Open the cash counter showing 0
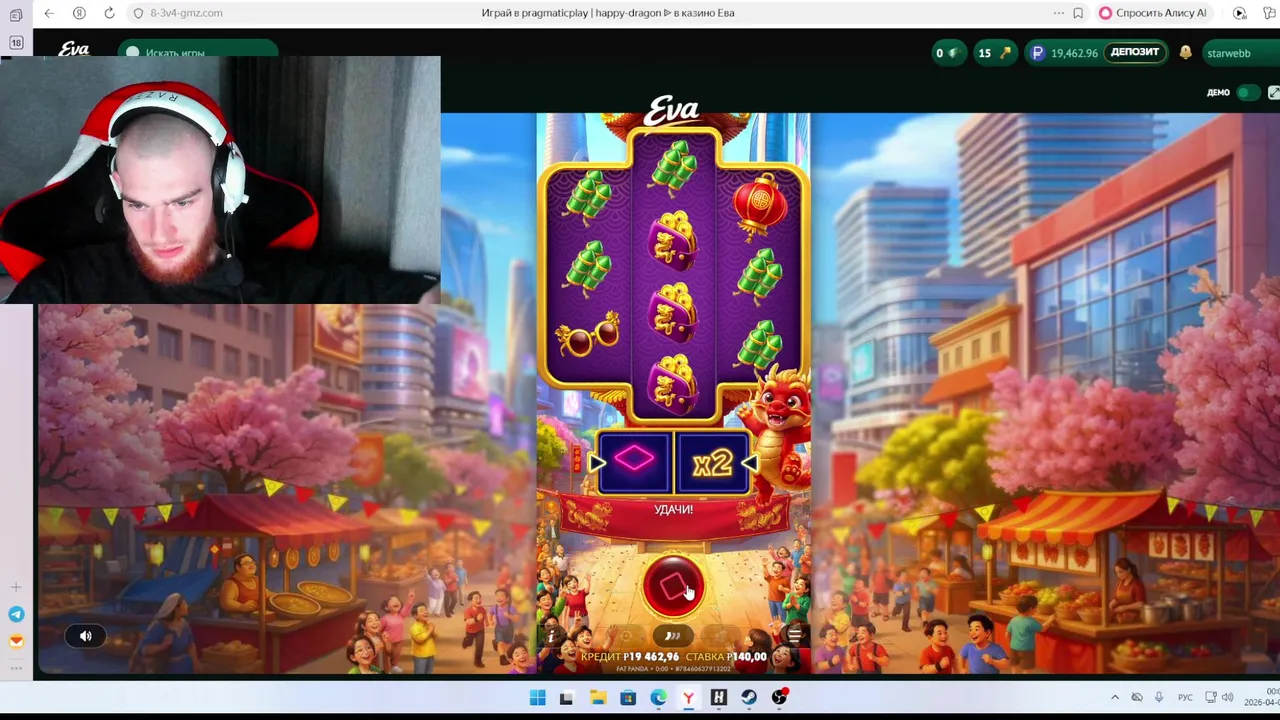The width and height of the screenshot is (1280, 720). click(x=947, y=53)
